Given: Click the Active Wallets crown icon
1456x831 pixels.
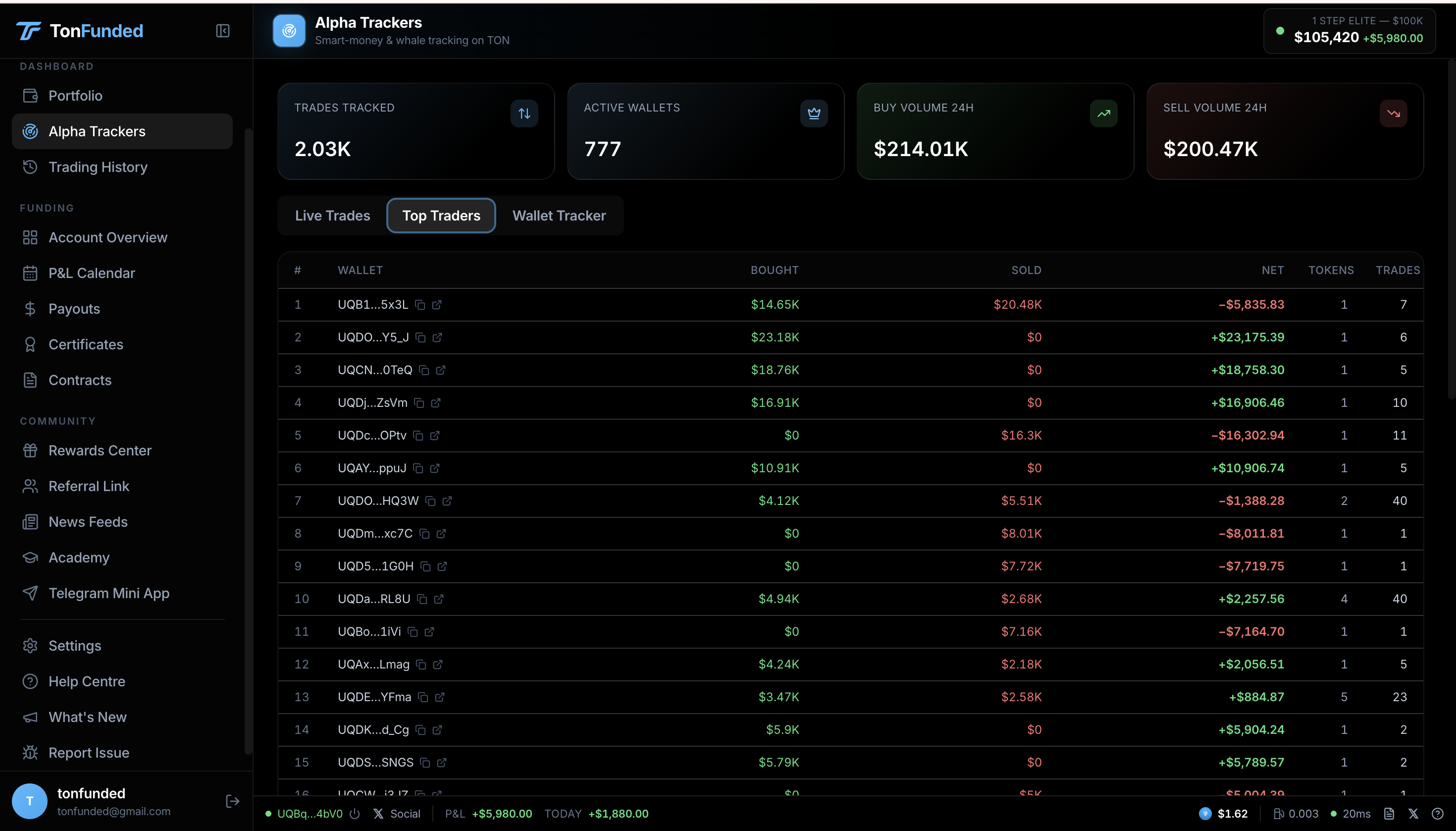Looking at the screenshot, I should tap(814, 113).
